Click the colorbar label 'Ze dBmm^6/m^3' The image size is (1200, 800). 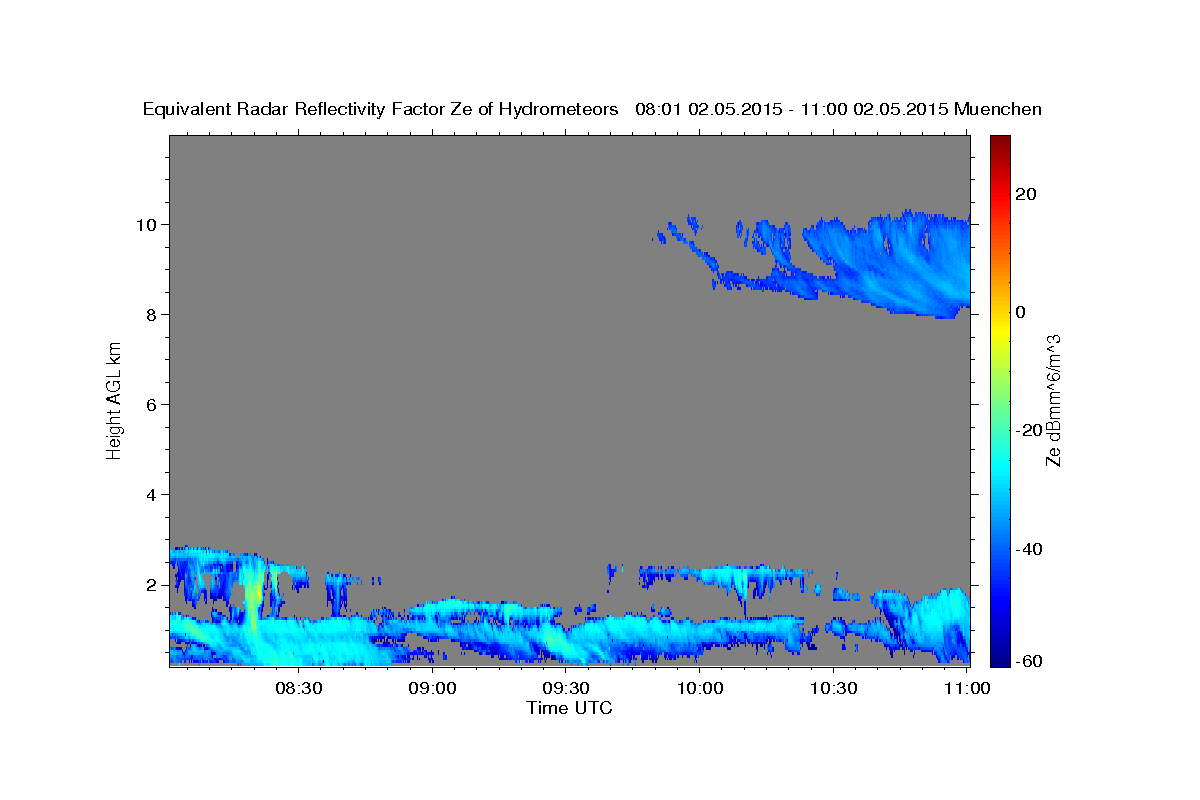click(x=1052, y=400)
